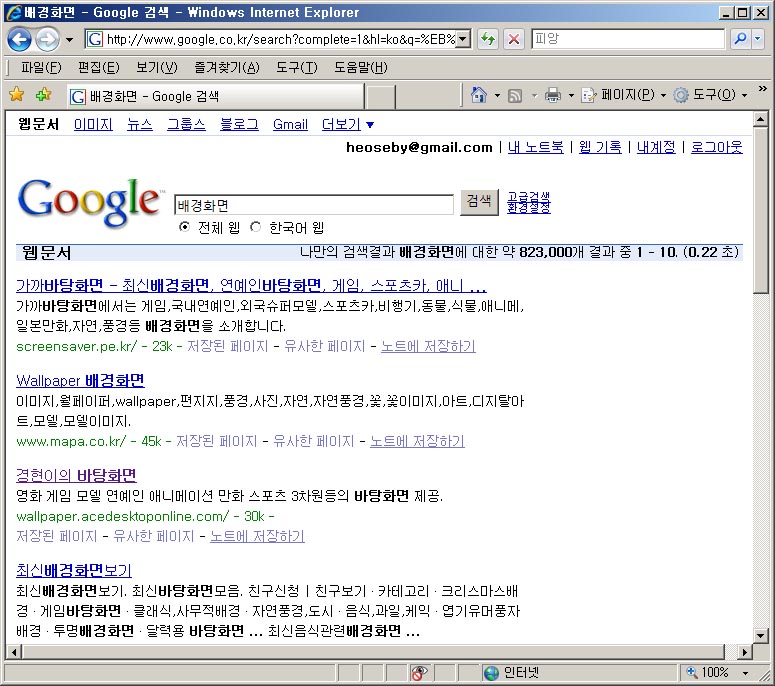Image resolution: width=775 pixels, height=686 pixels.
Task: Click the Google search field with 배경화면
Action: [314, 205]
